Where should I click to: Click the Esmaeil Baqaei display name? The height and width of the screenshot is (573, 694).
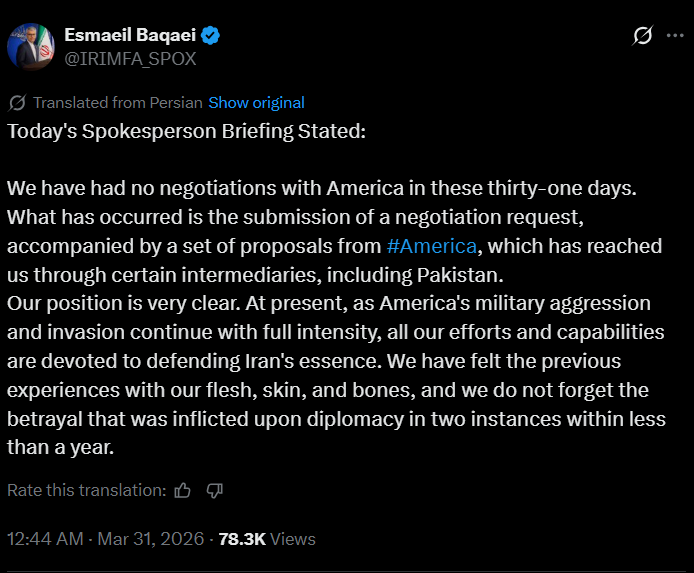[x=128, y=35]
